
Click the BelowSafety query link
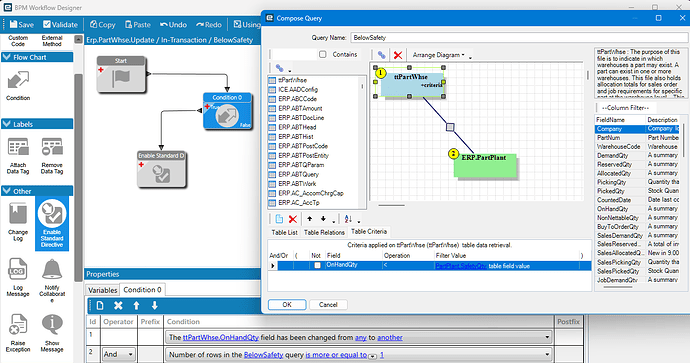click(x=264, y=355)
